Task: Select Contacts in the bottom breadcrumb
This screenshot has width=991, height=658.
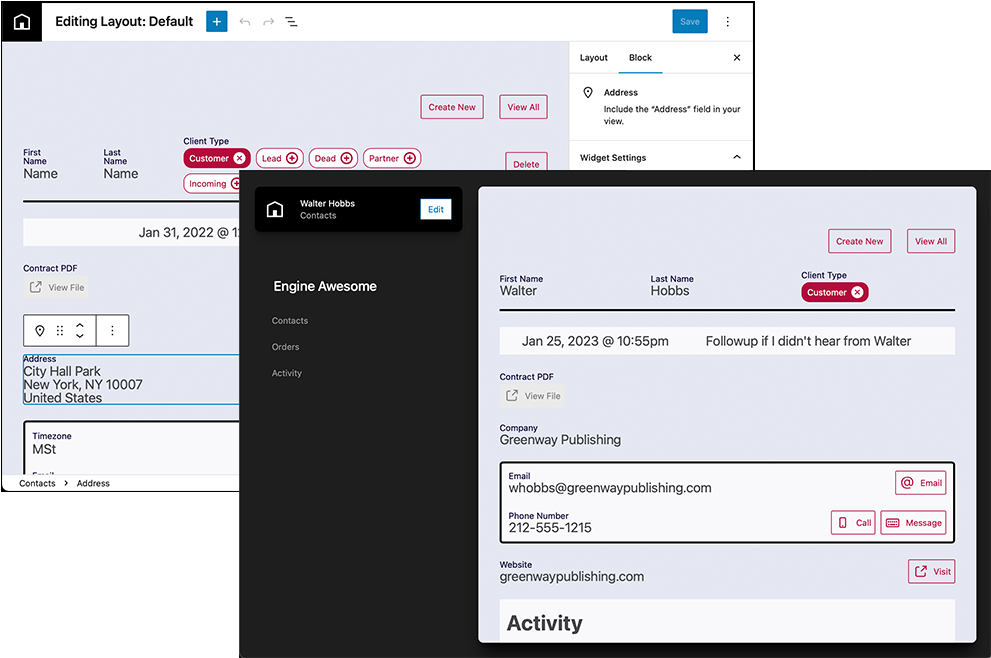Action: (x=38, y=483)
